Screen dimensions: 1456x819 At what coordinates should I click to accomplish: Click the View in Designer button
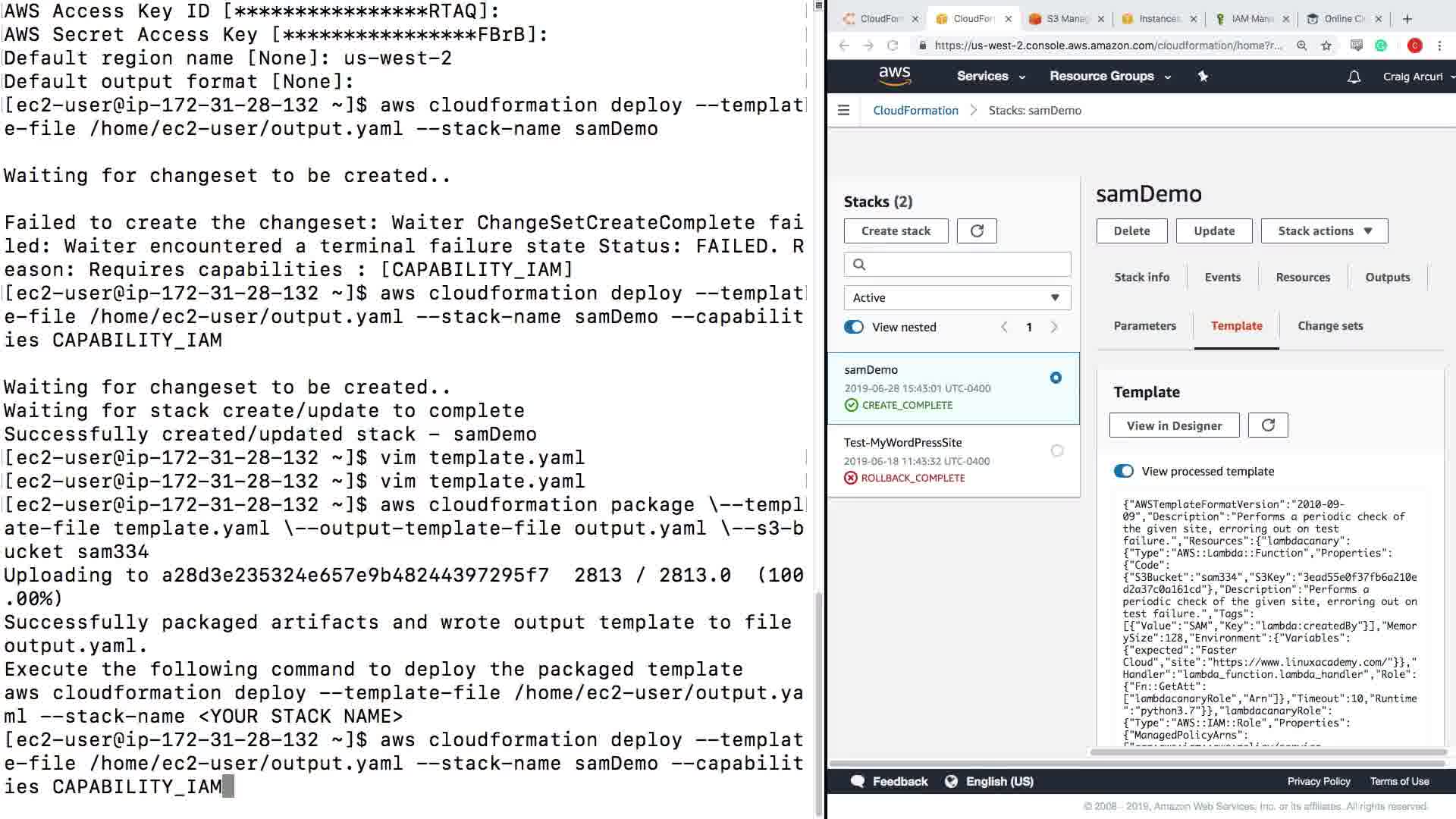tap(1174, 425)
